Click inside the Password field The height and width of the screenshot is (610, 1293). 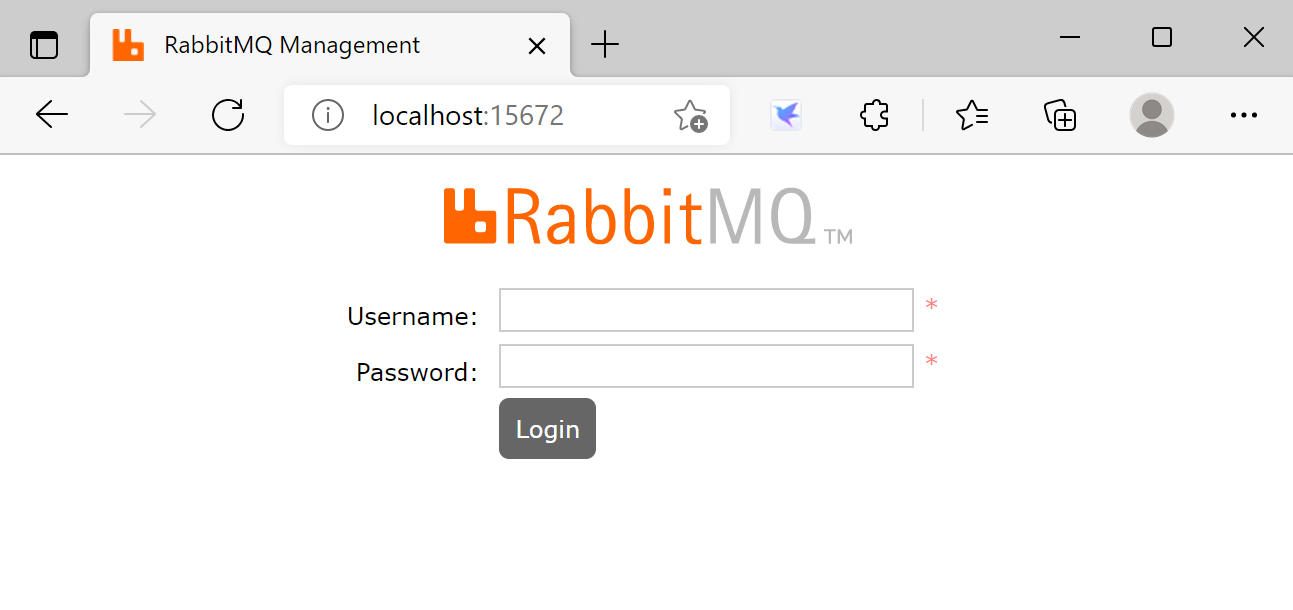(x=705, y=366)
